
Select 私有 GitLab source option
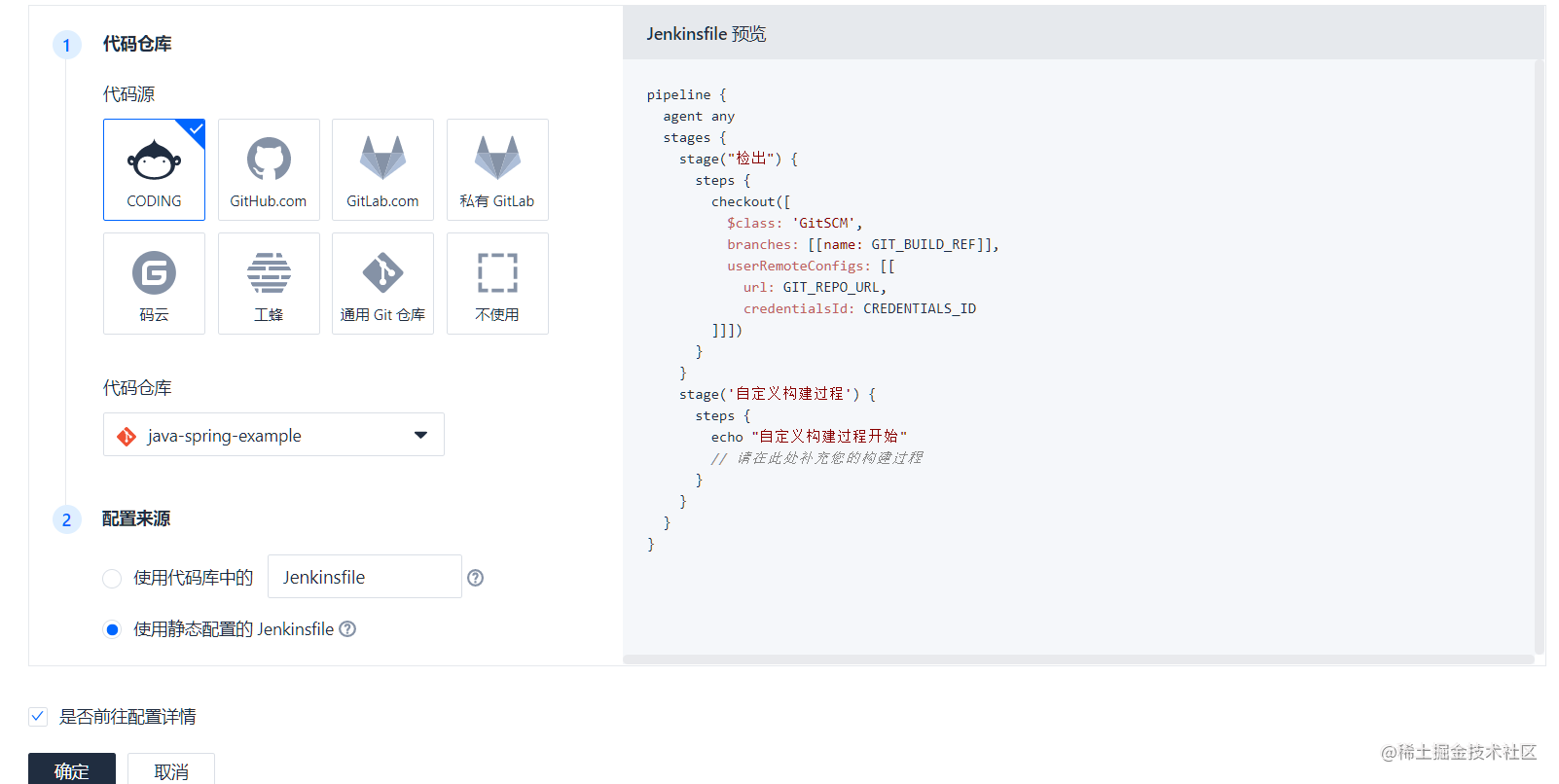pos(497,170)
